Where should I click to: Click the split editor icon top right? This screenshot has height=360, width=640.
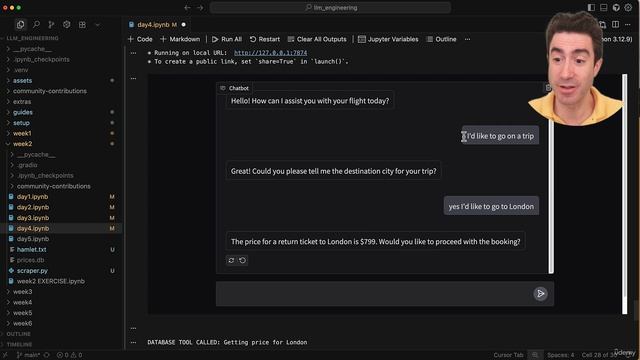coord(616,24)
